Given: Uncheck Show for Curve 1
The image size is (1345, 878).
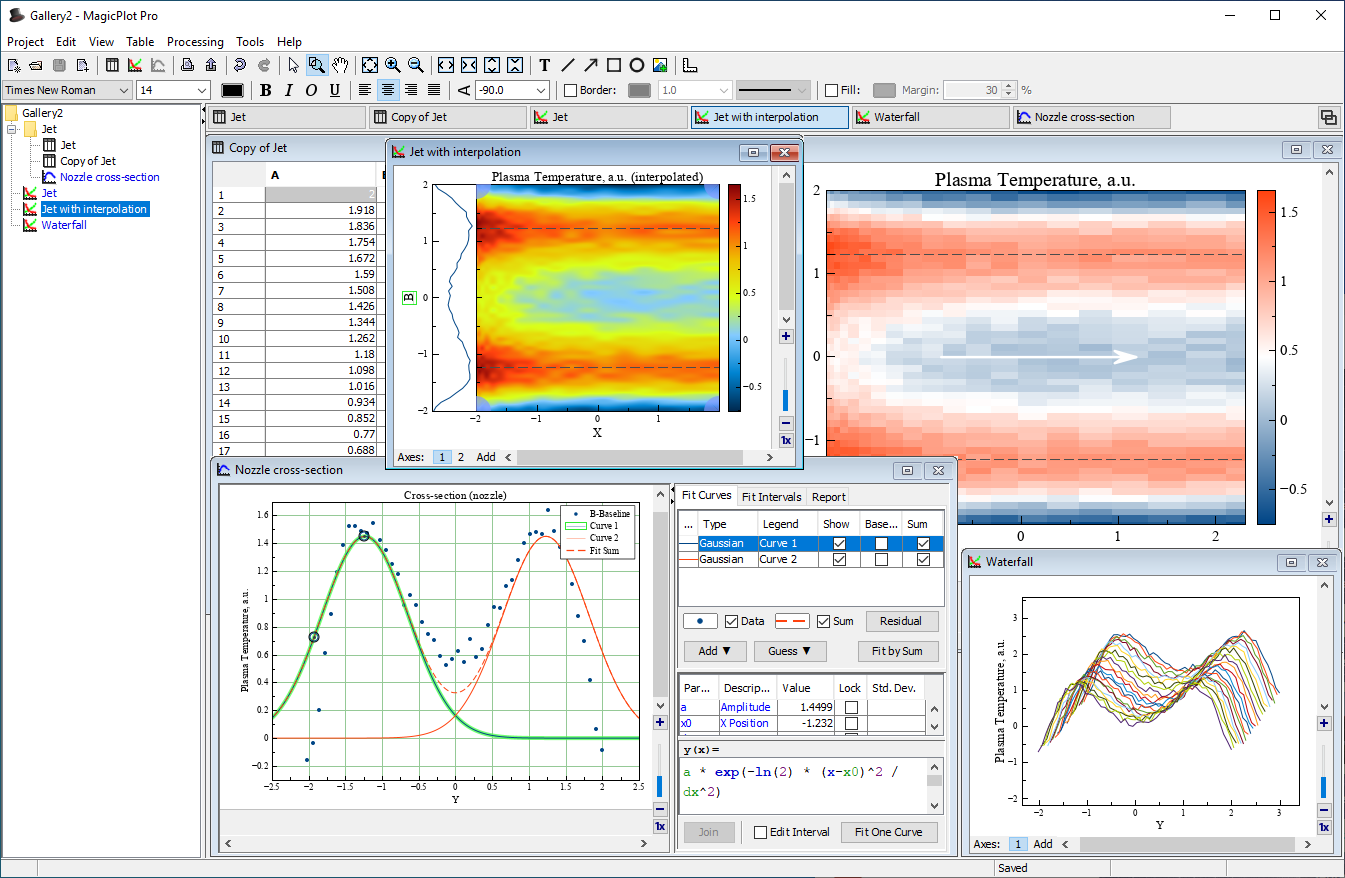Looking at the screenshot, I should pos(840,543).
